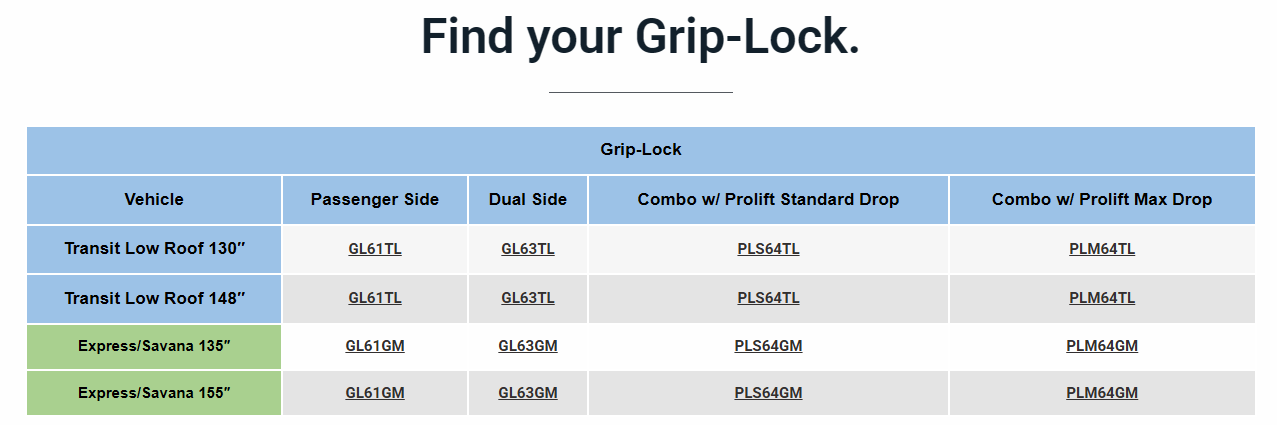
Task: Open PLM64TL link for Transit Low Roof 148″
Action: pos(1102,298)
